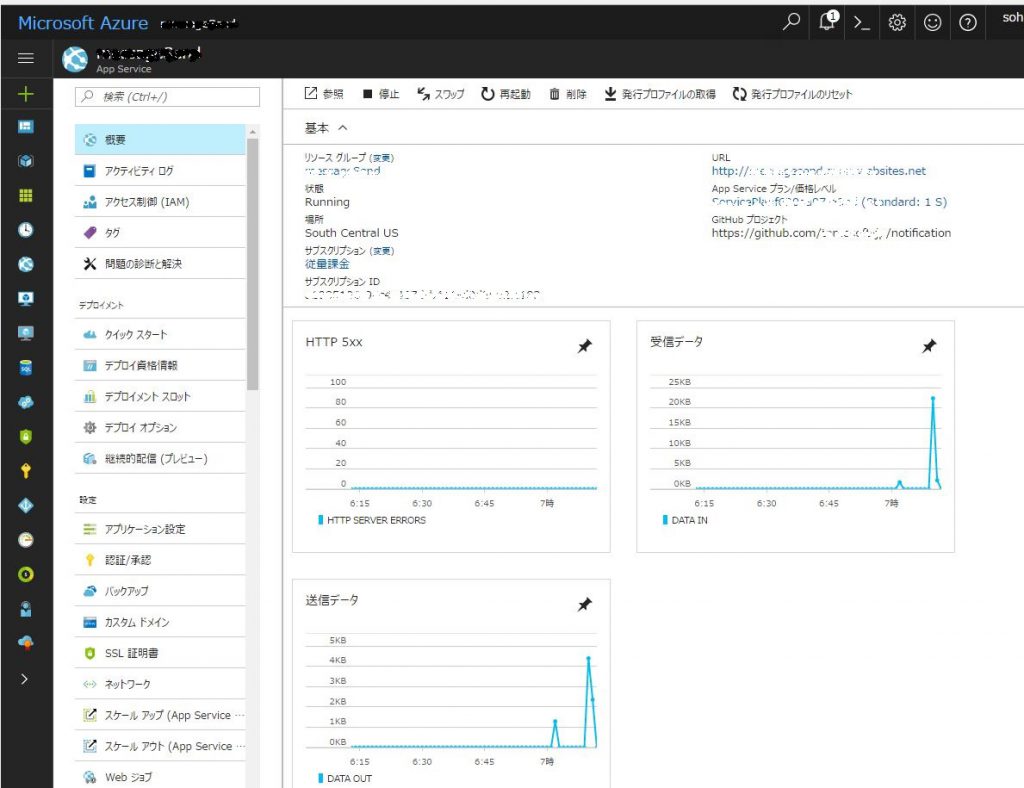This screenshot has height=788, width=1024.
Task: Pin the 送信データ chart to dashboard
Action: [x=584, y=605]
